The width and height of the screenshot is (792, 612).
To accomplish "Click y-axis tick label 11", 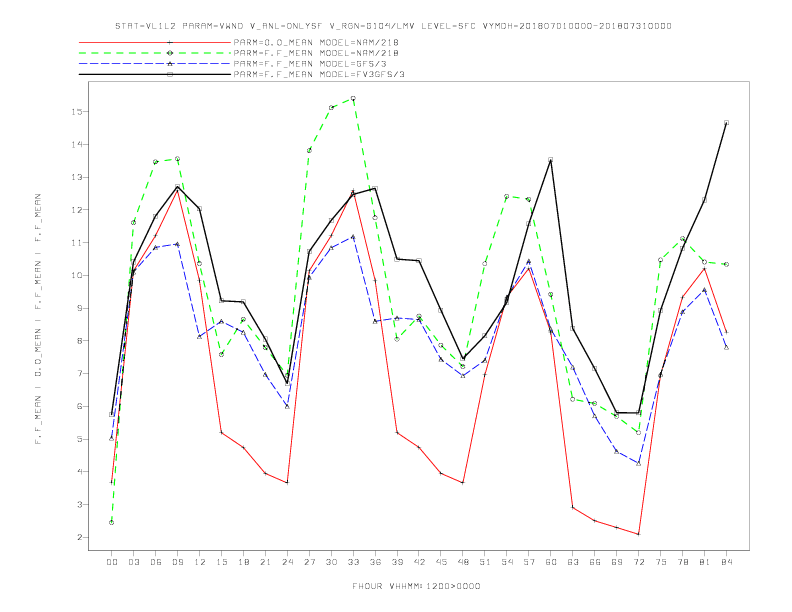I will click(77, 243).
